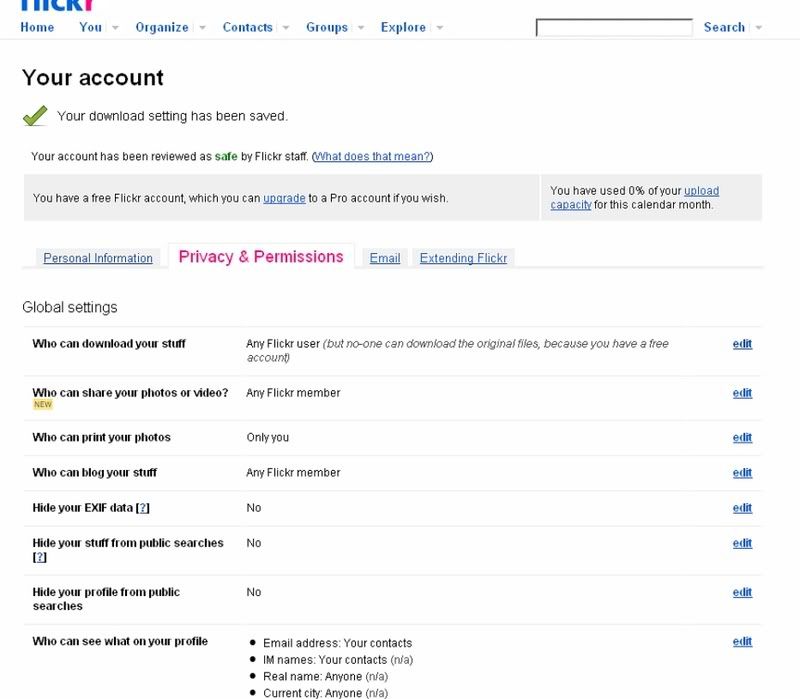Click the 'Any Flickr user' download value
Screen dimensions: 800x699
coord(283,344)
